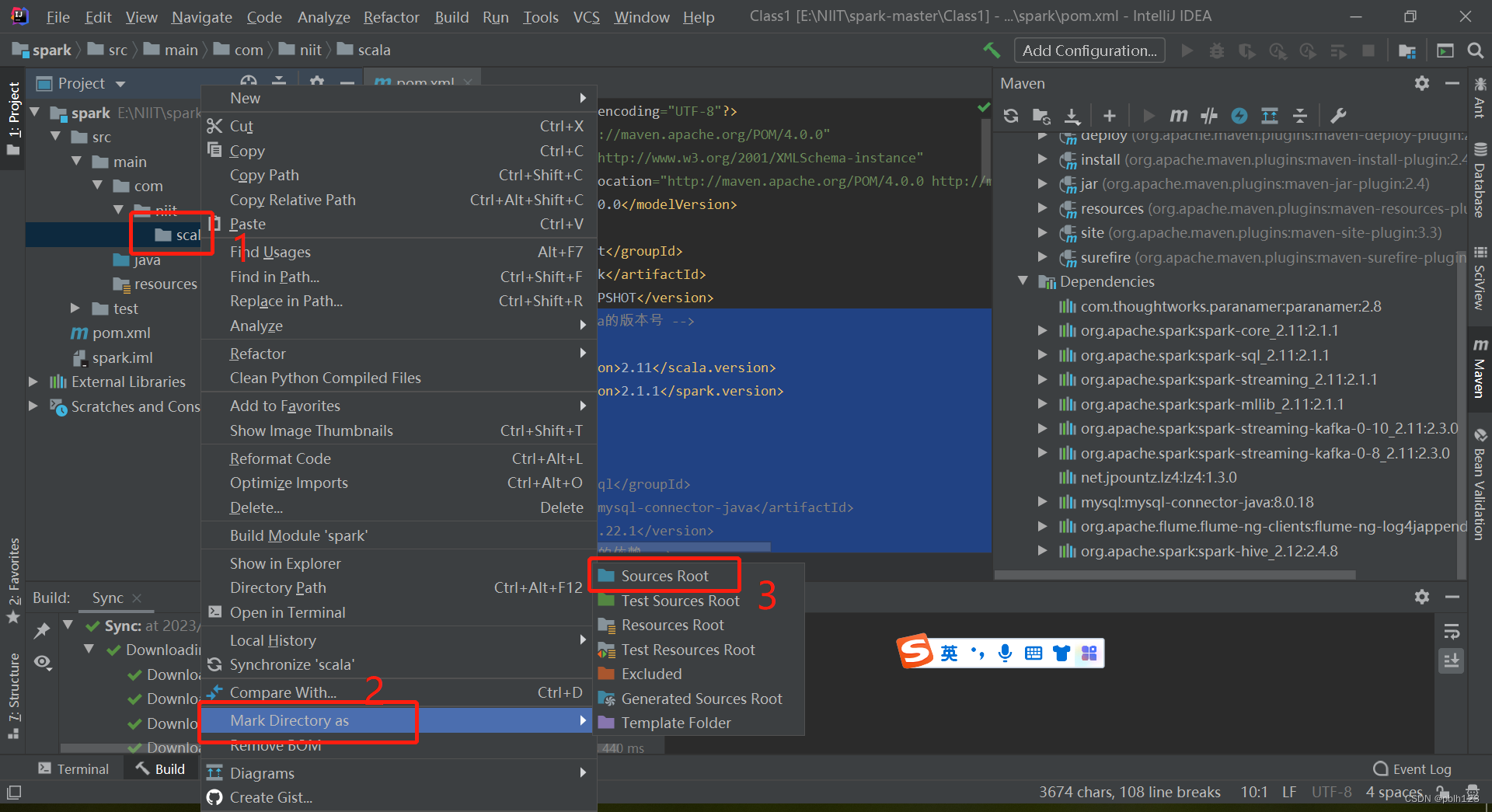
Task: Click the Run Anything icon near search
Action: [1445, 51]
